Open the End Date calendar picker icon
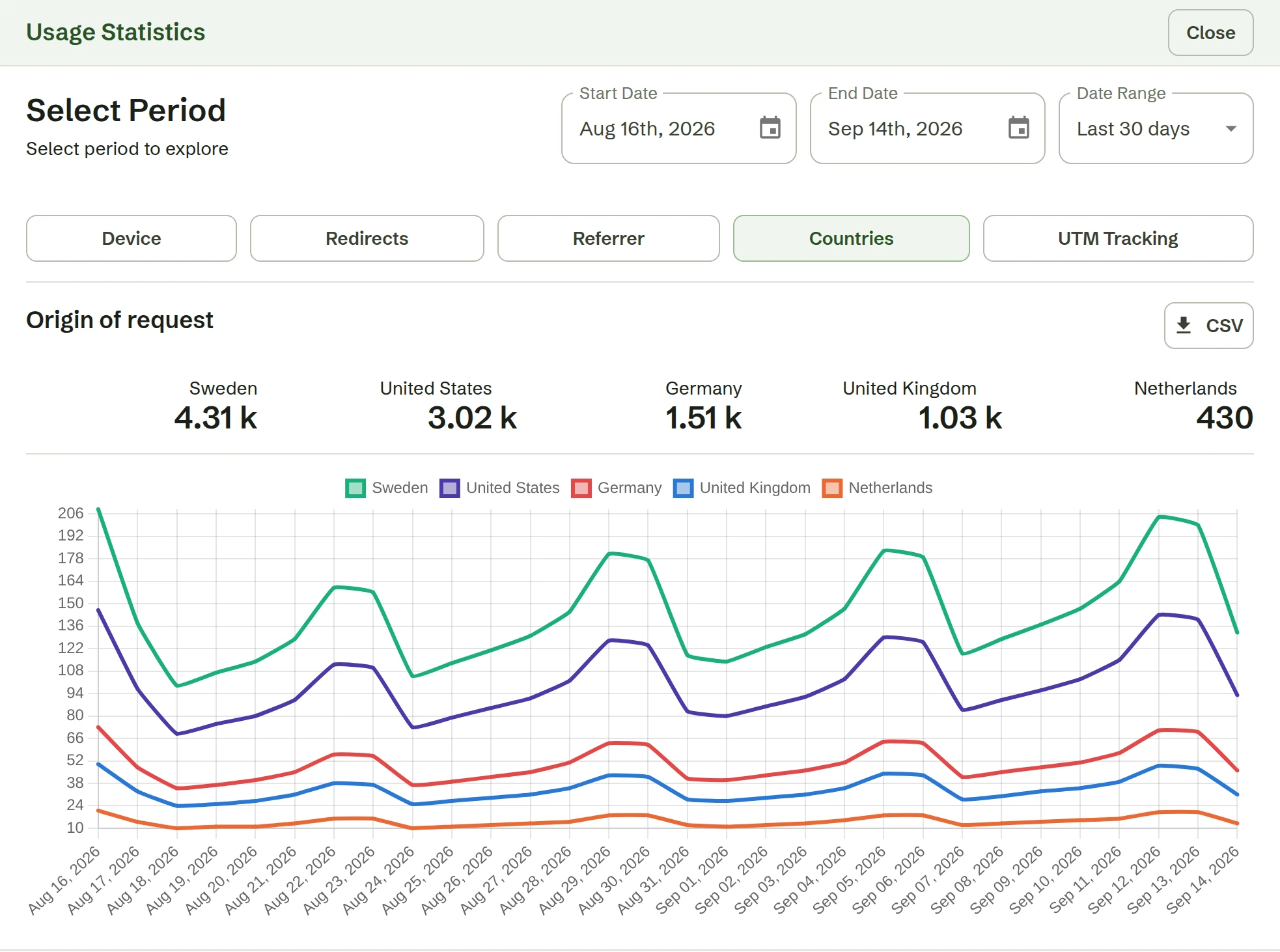The image size is (1280, 952). pos(1018,128)
